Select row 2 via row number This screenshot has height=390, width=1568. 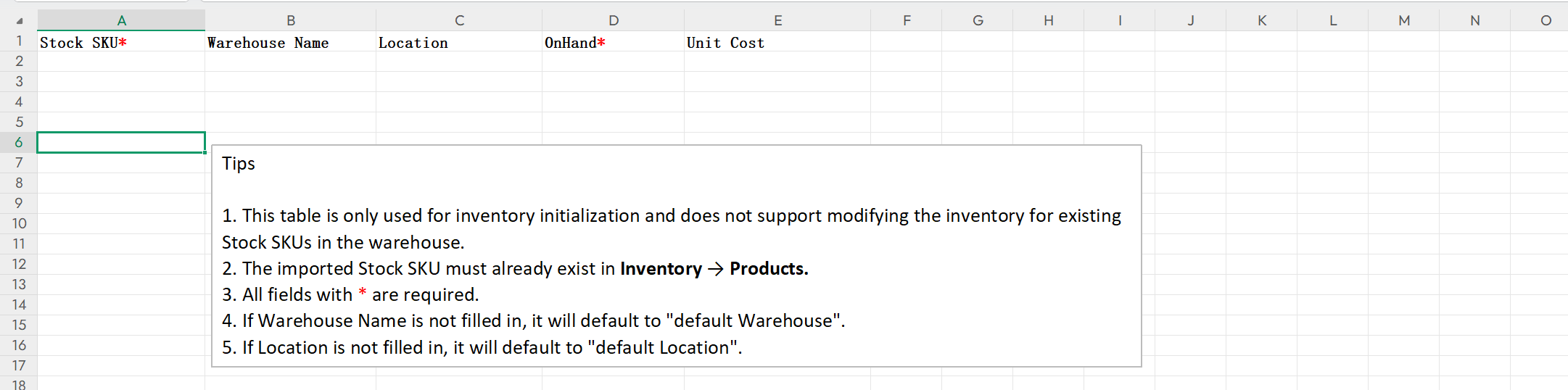[x=19, y=62]
